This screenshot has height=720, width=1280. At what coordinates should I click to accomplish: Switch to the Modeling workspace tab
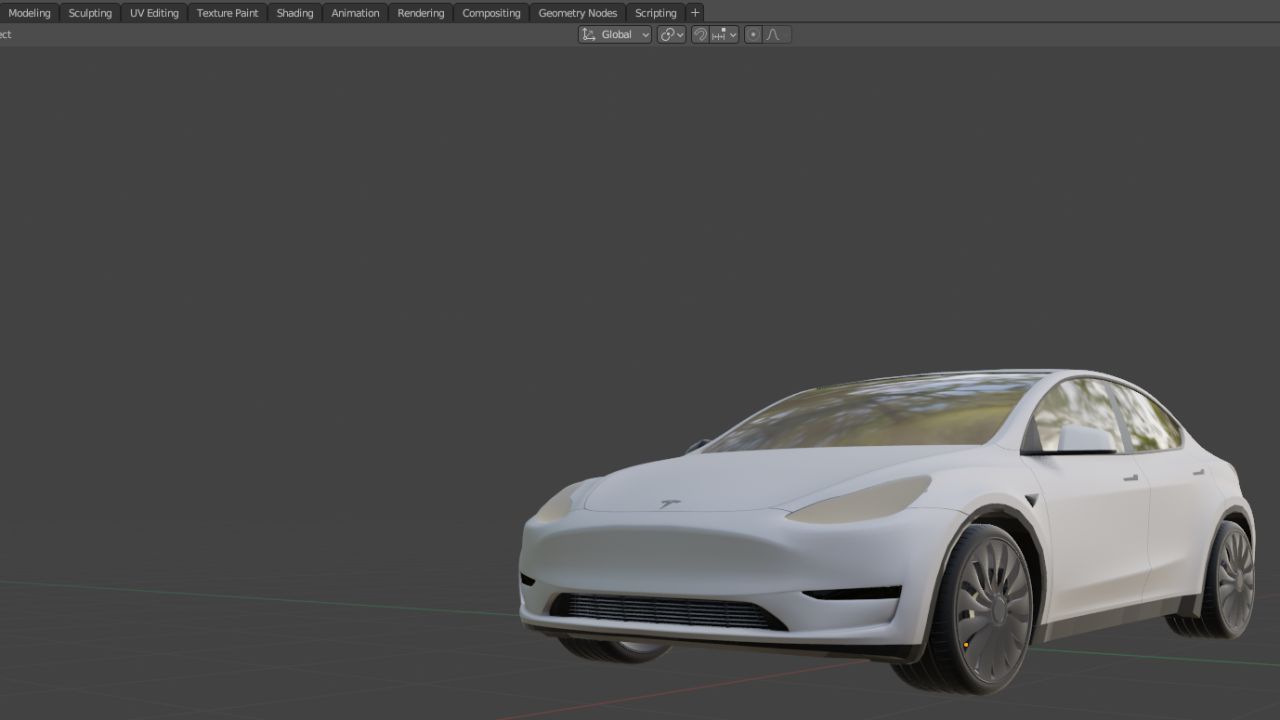point(29,13)
